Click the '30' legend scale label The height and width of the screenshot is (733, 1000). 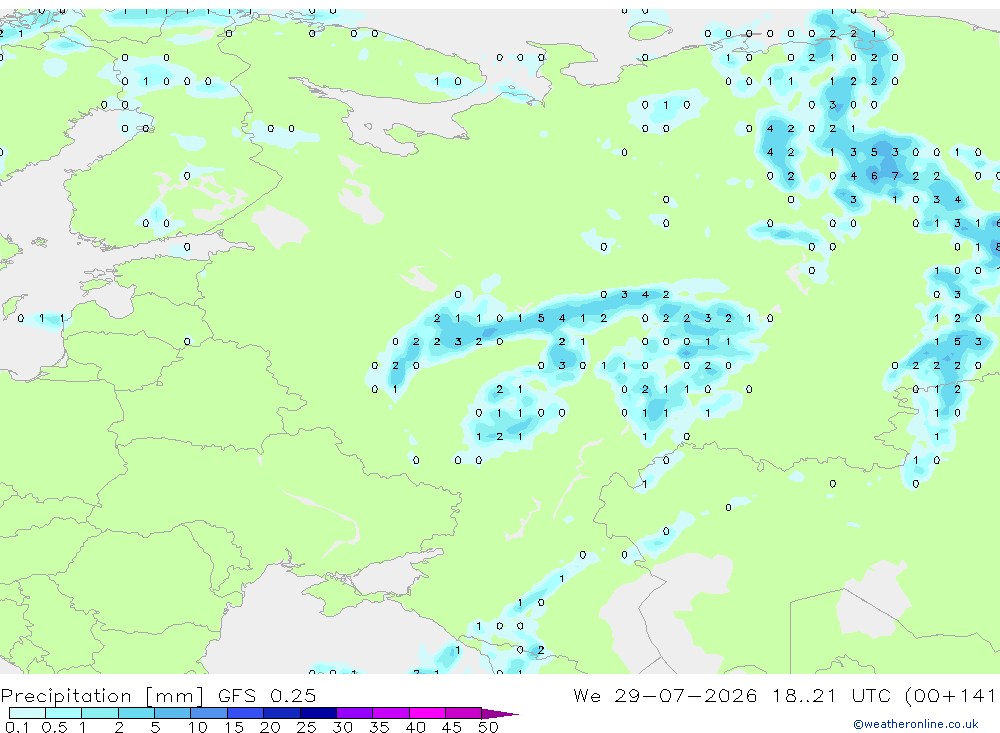pyautogui.click(x=342, y=727)
